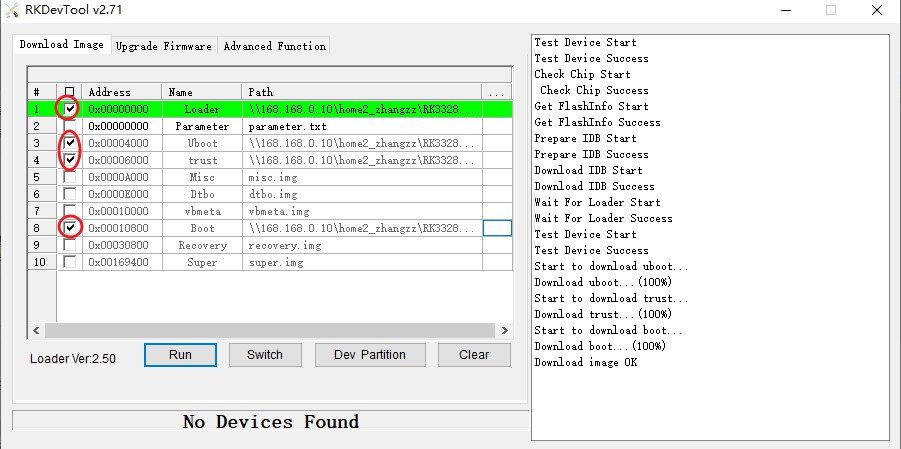Screen dimensions: 901x449
Task: Select the Boot name cell
Action: tap(202, 228)
